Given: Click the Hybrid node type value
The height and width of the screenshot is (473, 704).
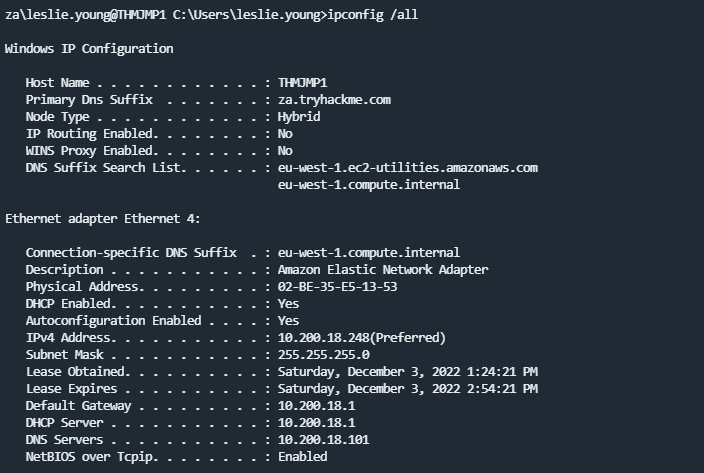Looking at the screenshot, I should [x=301, y=117].
